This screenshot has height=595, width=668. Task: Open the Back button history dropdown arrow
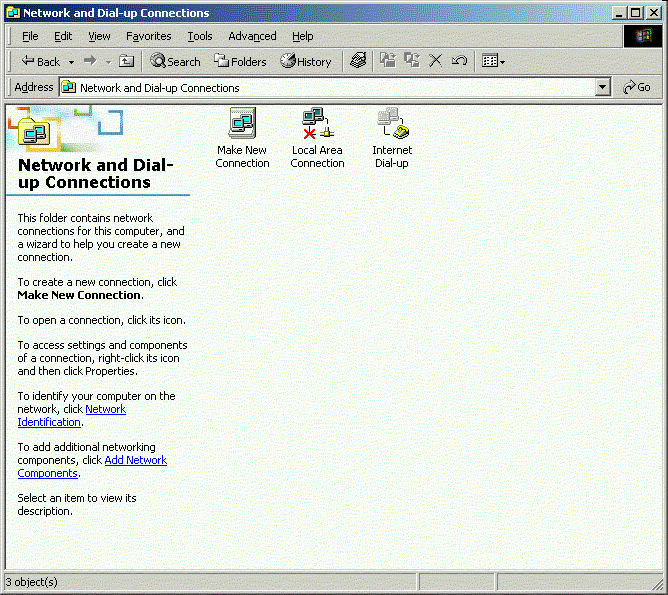(71, 62)
